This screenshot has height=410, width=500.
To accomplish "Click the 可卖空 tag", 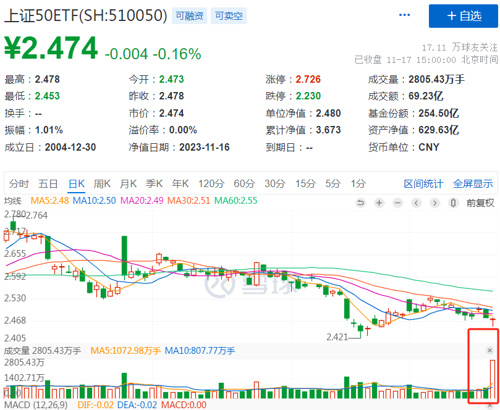I will pyautogui.click(x=229, y=16).
